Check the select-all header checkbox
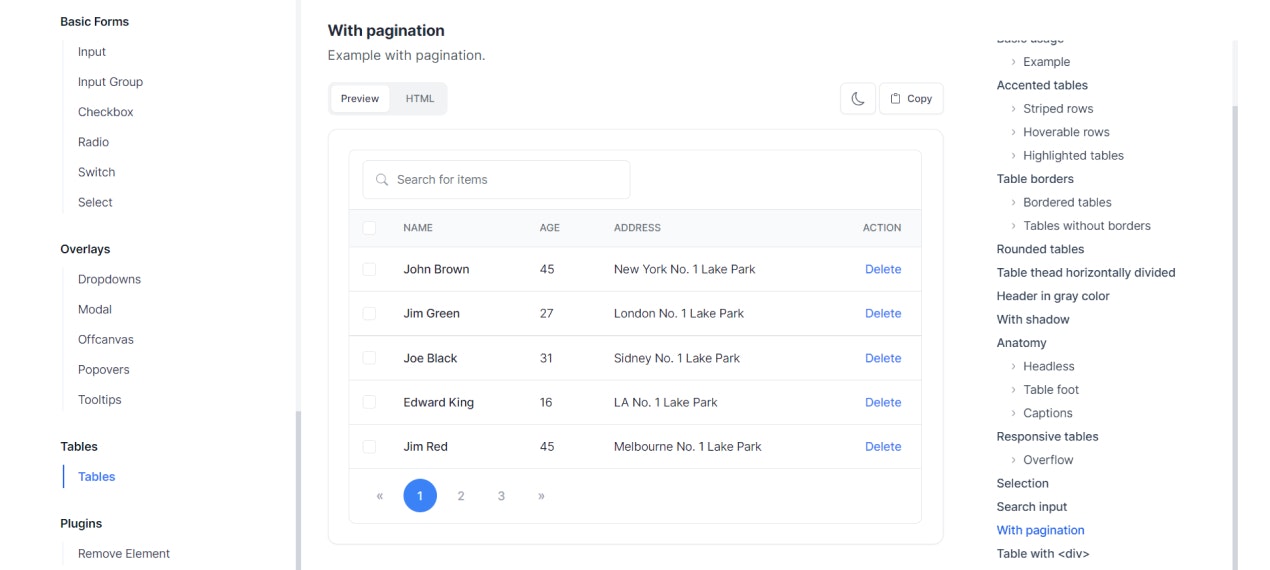 point(369,228)
